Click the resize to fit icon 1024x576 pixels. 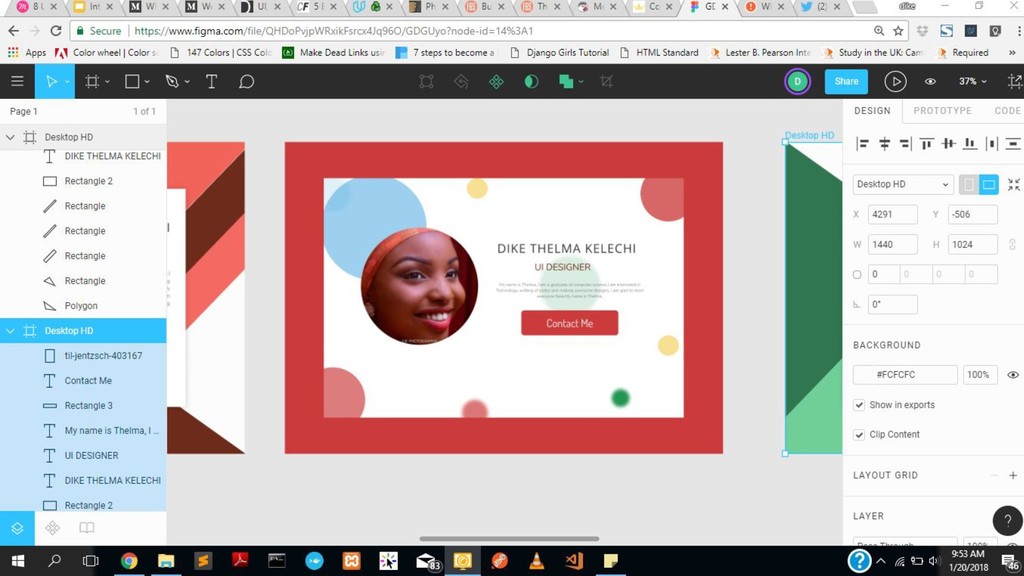pyautogui.click(x=1014, y=185)
